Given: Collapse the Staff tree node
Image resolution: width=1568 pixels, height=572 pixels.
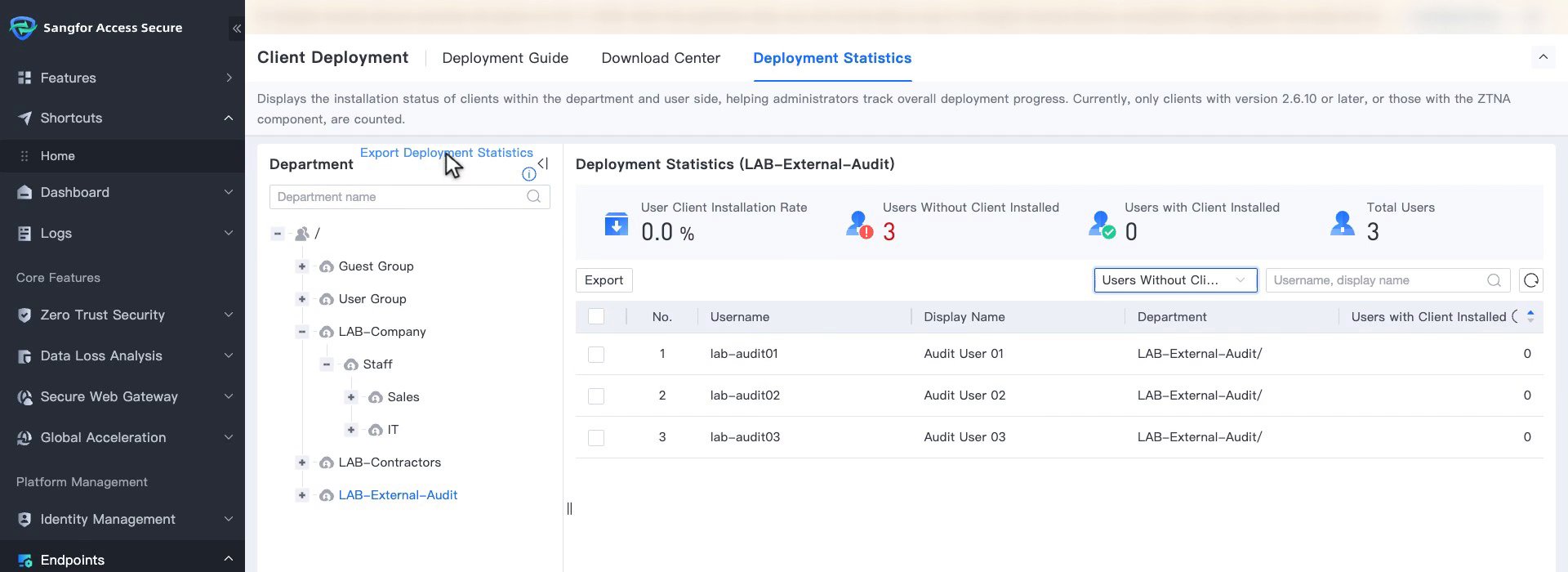Looking at the screenshot, I should pos(327,364).
